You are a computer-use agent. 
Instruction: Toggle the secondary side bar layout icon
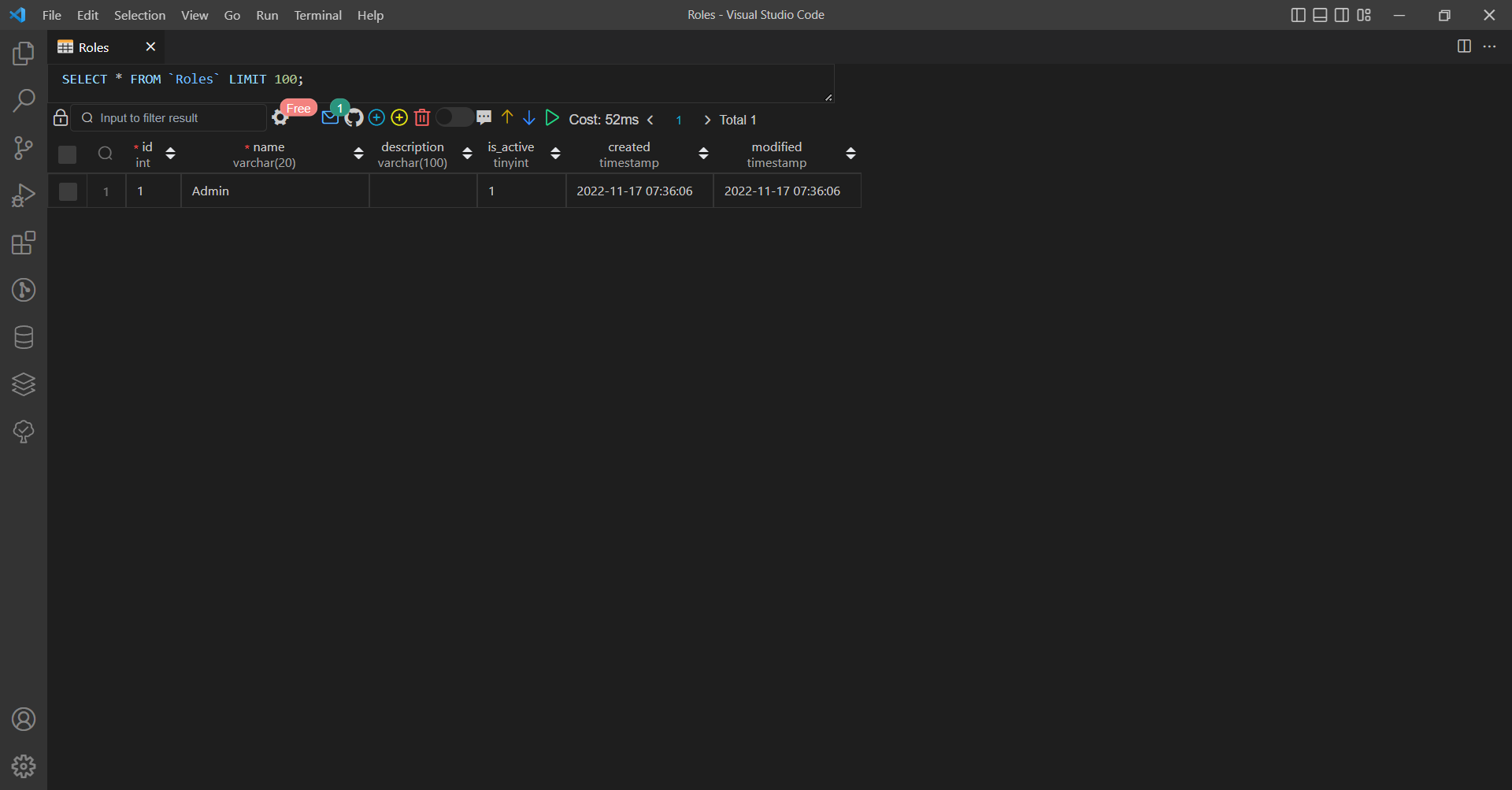[x=1342, y=15]
